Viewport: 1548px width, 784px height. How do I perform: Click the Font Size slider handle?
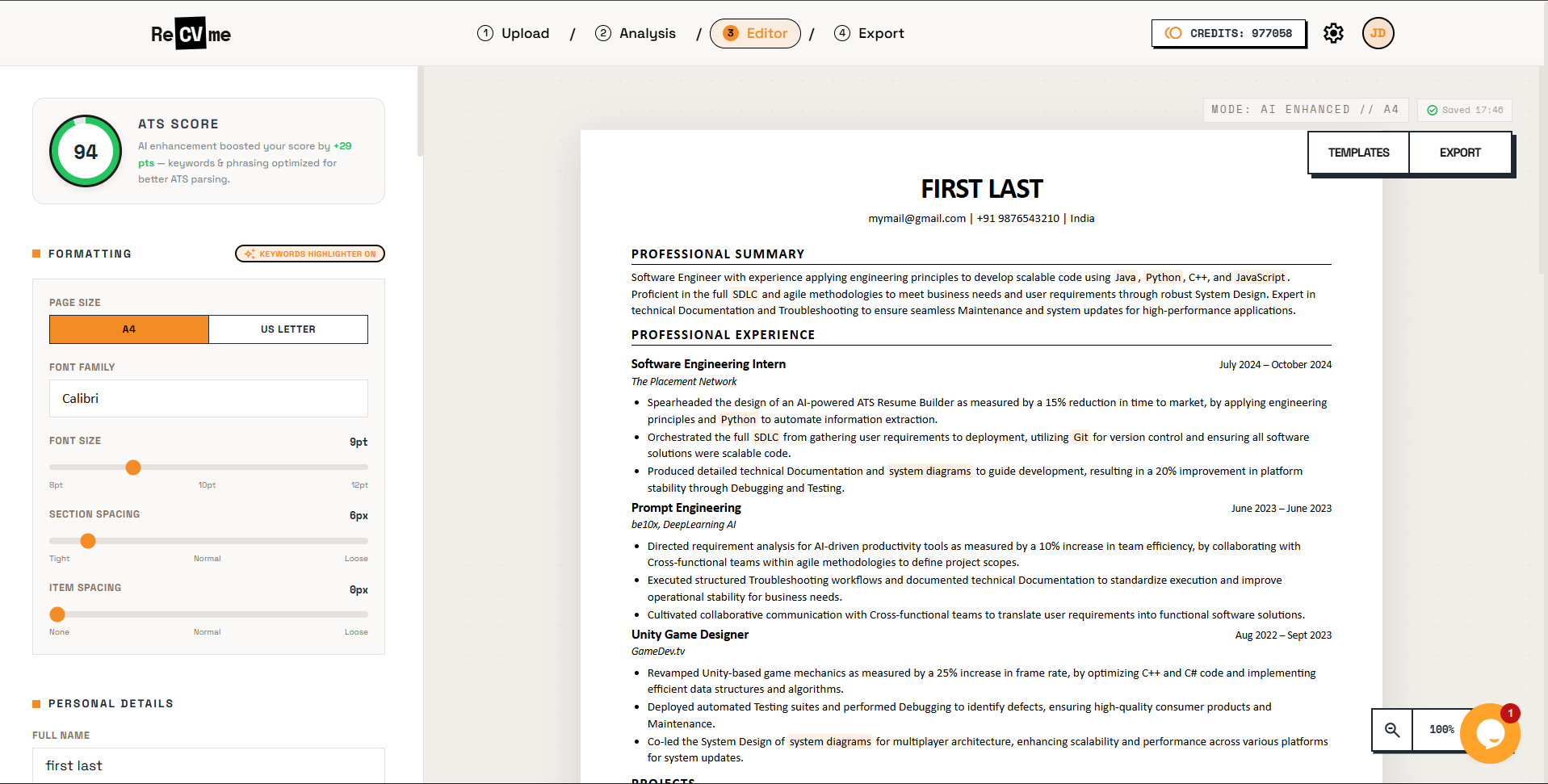coord(133,467)
